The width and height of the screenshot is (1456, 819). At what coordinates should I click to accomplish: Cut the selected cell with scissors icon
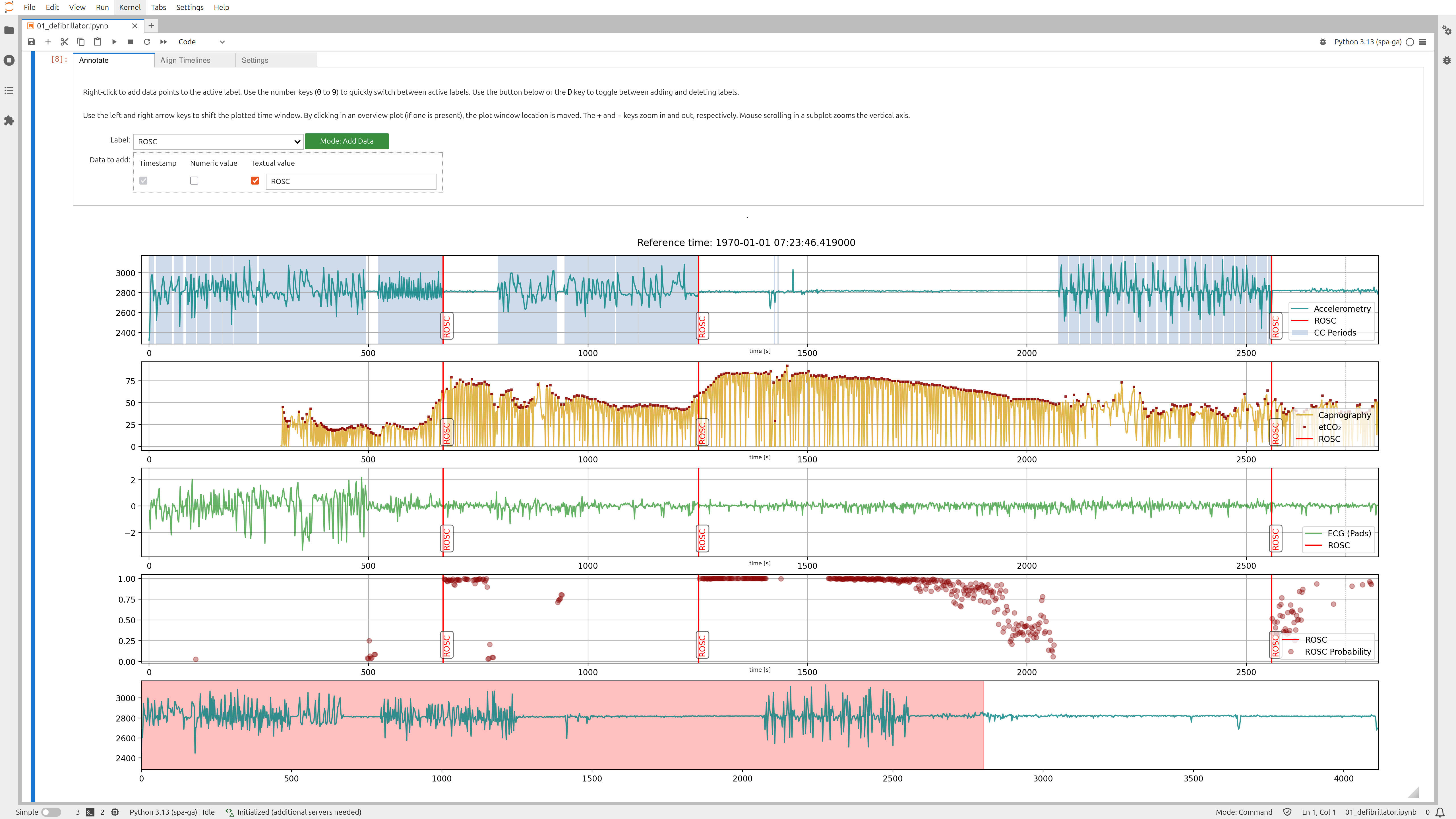point(65,42)
